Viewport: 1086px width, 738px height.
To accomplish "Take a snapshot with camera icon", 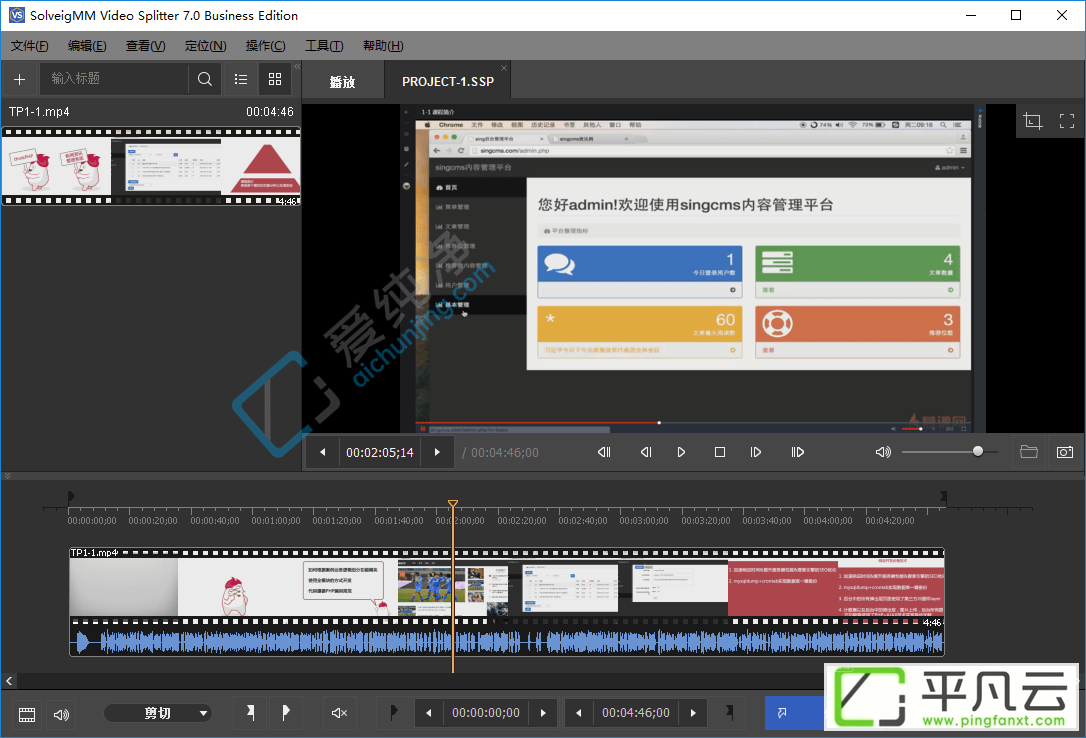I will (1065, 452).
